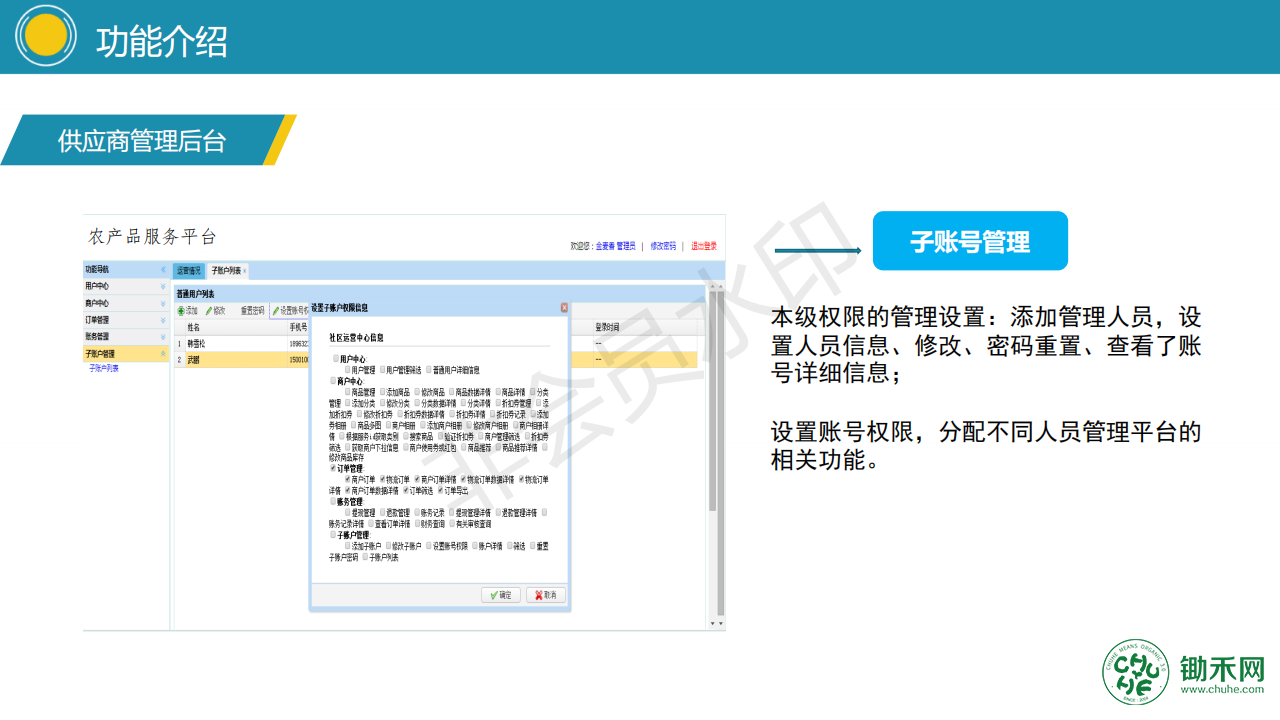Image resolution: width=1280 pixels, height=720 pixels.
Task: Collapse the 功能导航 sidebar arrow
Action: [163, 269]
